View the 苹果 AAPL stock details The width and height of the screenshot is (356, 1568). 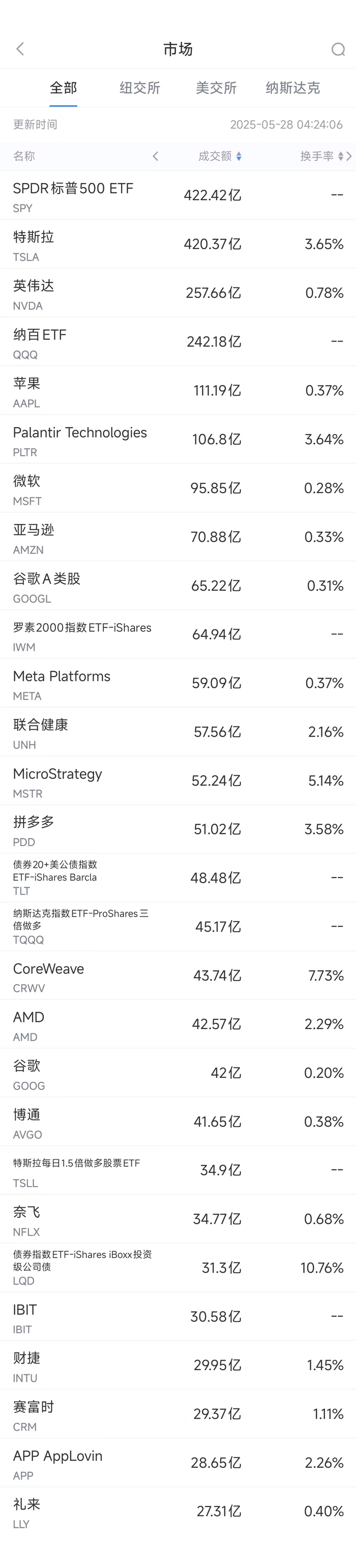177,390
